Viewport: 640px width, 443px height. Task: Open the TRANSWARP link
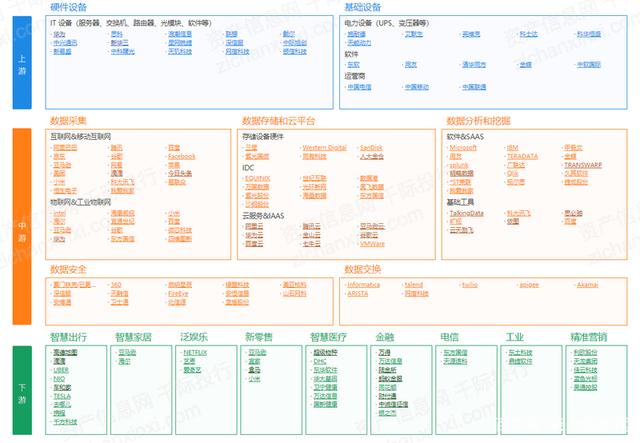(x=583, y=165)
